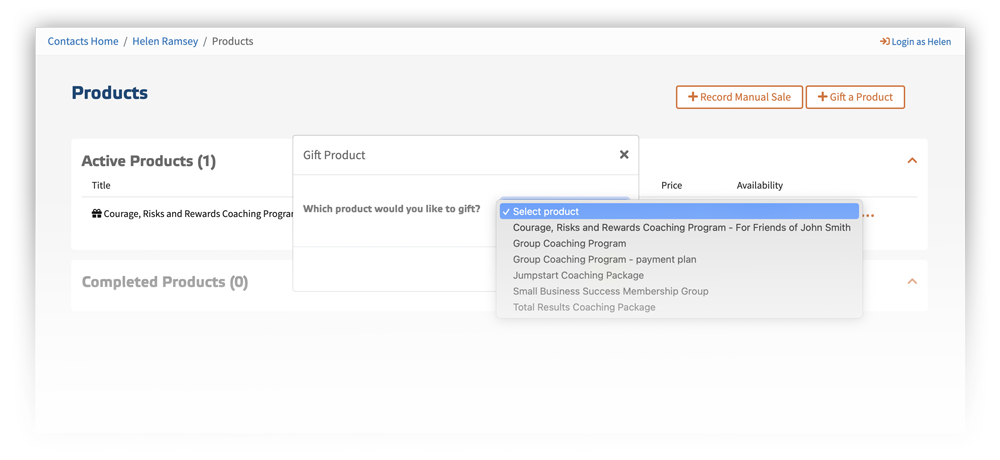Select Group Coaching Program - payment plan
This screenshot has width=1000, height=460.
point(679,259)
